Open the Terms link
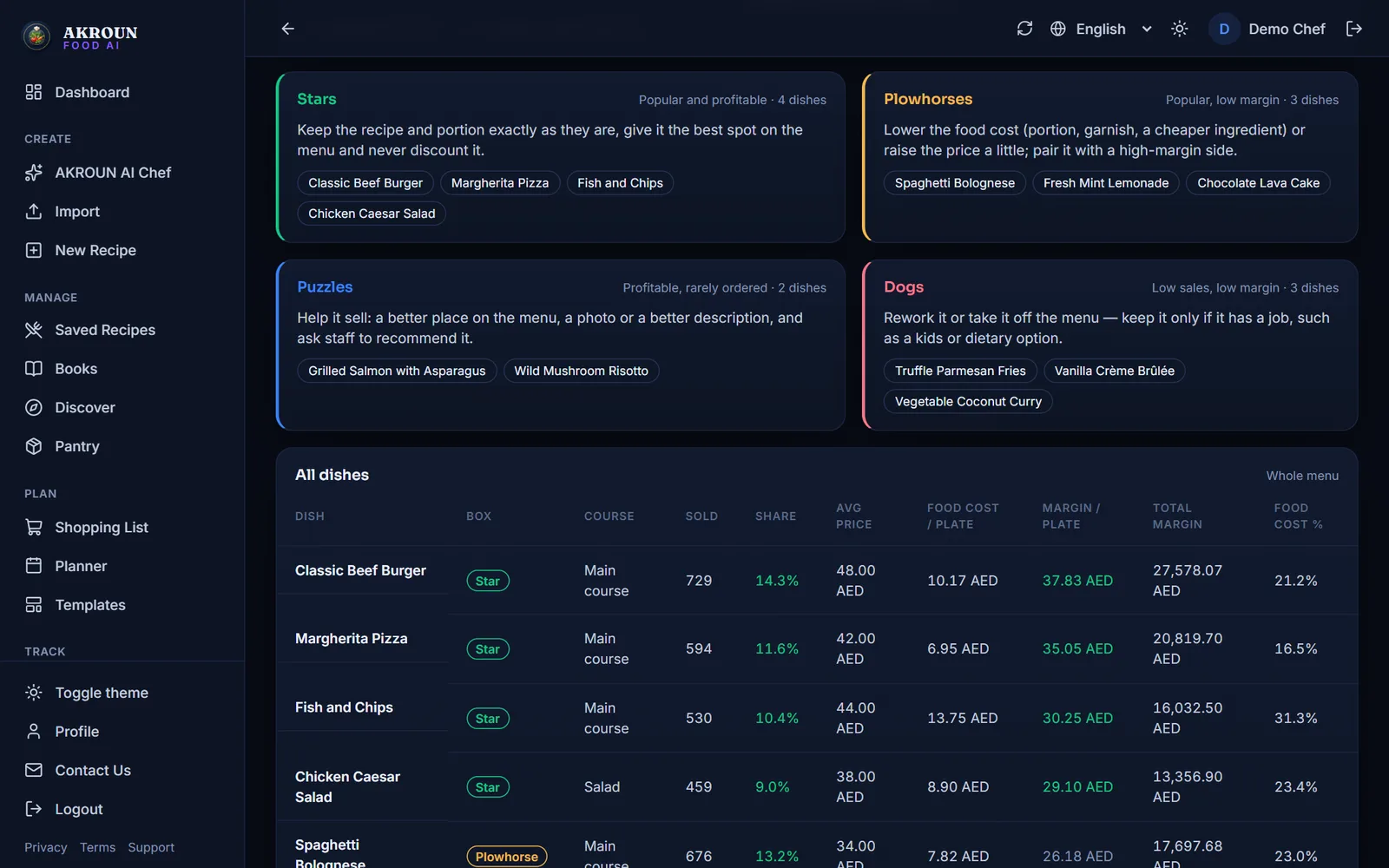 click(x=97, y=847)
